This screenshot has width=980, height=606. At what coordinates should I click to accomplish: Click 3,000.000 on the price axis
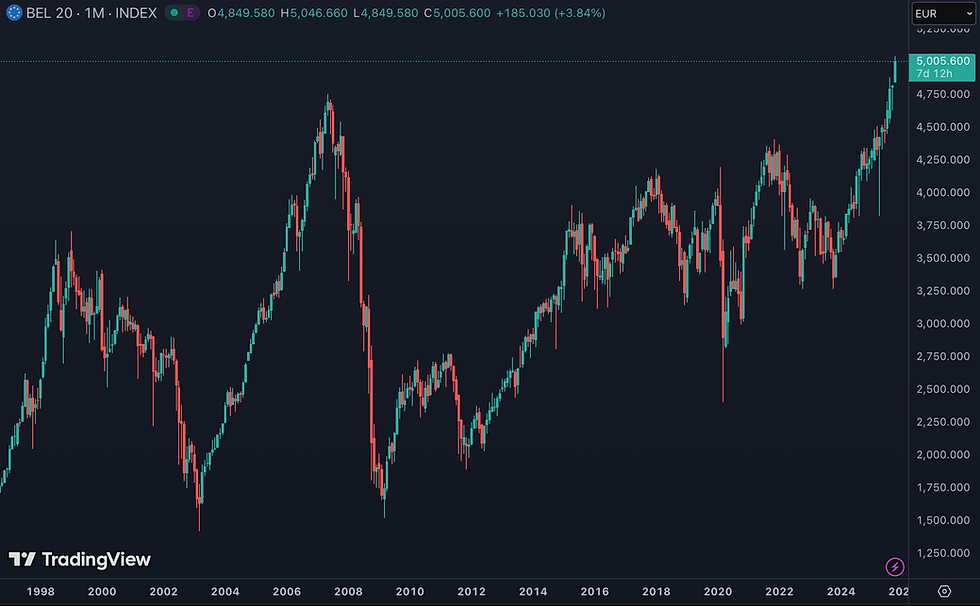coord(942,324)
